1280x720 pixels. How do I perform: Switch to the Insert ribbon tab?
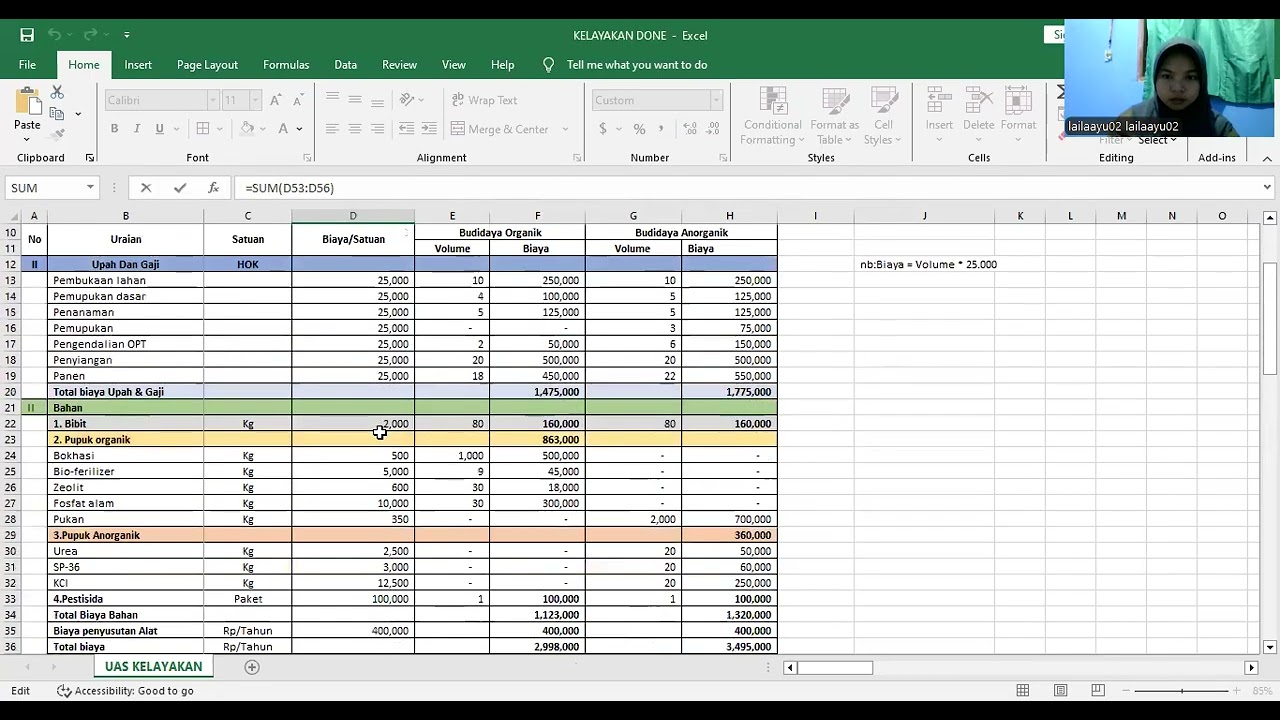tap(138, 65)
